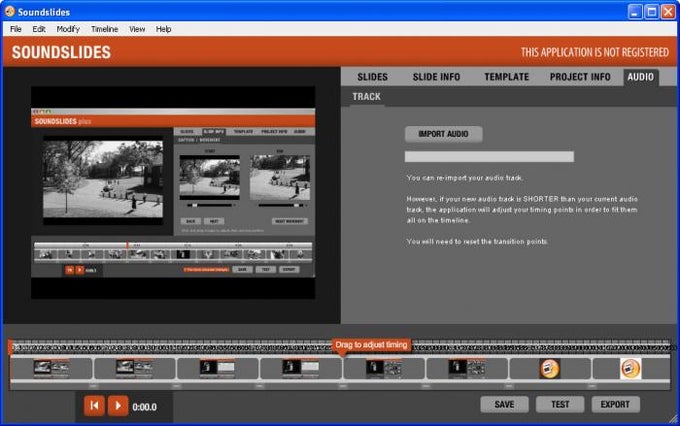Select the first slide thumbnail in timeline
680x426 pixels.
(x=51, y=368)
